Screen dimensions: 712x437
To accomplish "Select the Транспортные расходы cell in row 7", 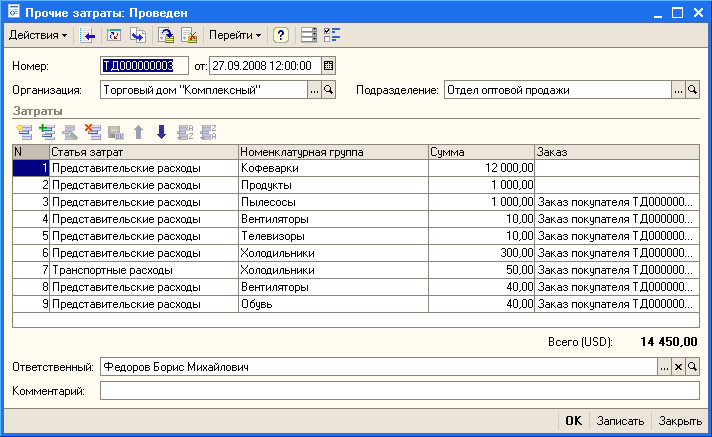I will [143, 270].
